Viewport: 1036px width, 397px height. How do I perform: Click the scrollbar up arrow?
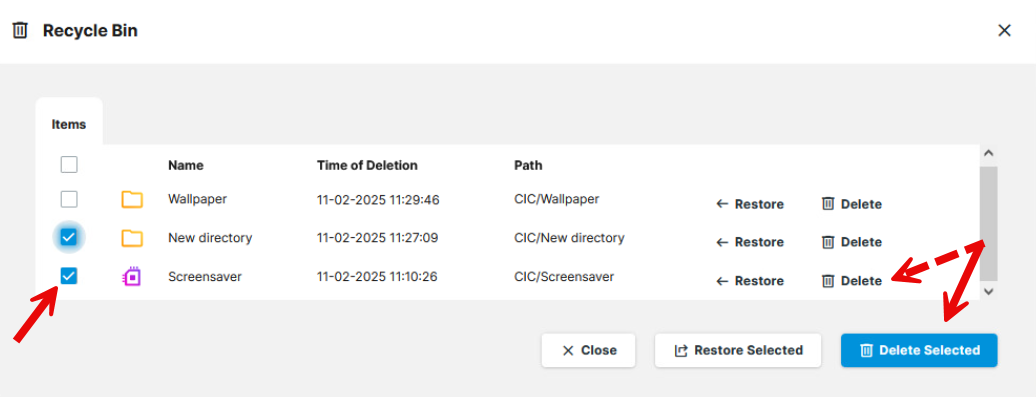tap(988, 153)
